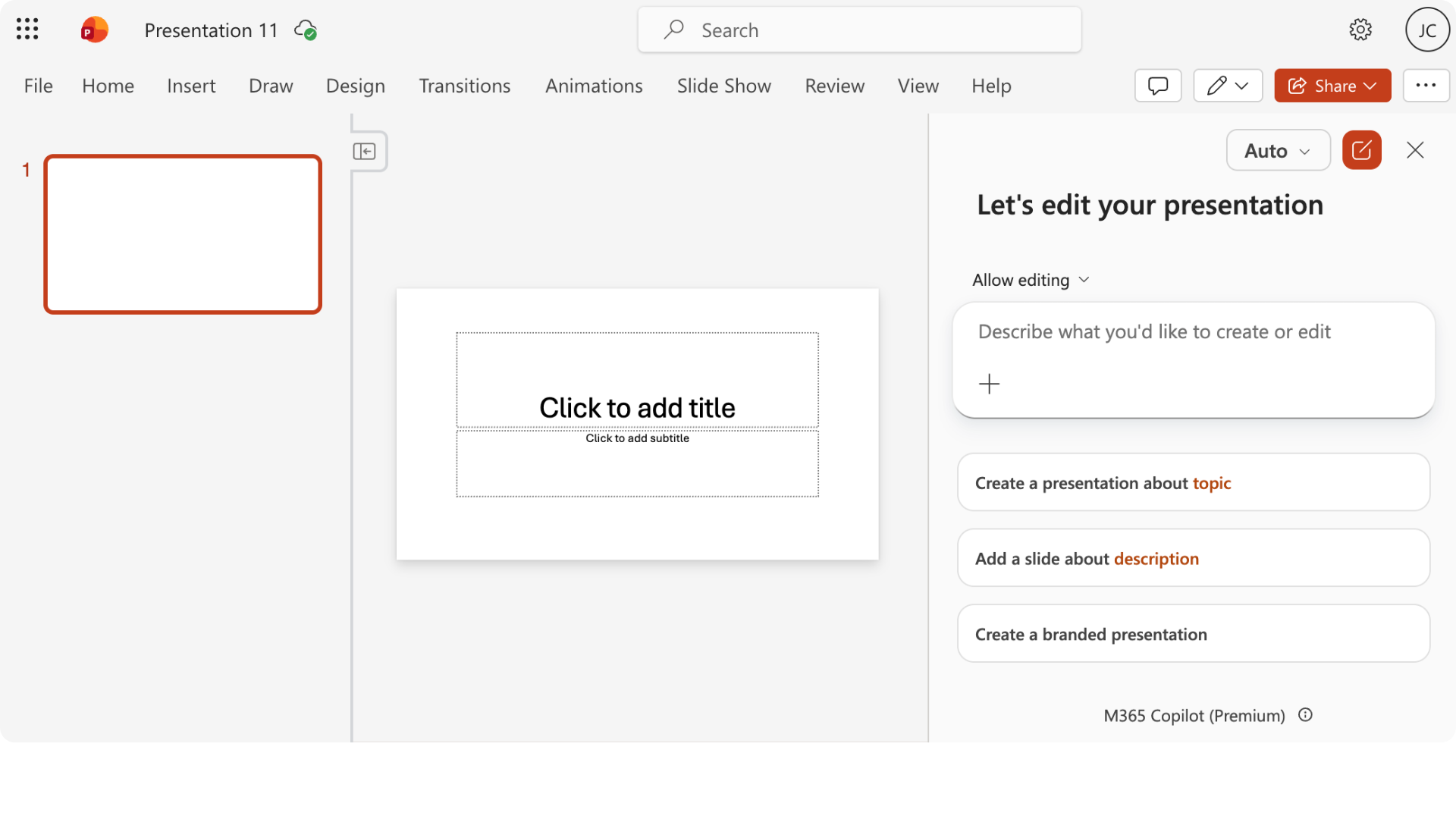The height and width of the screenshot is (819, 1456).
Task: Click M365 Copilot (Premium) label
Action: (x=1194, y=715)
